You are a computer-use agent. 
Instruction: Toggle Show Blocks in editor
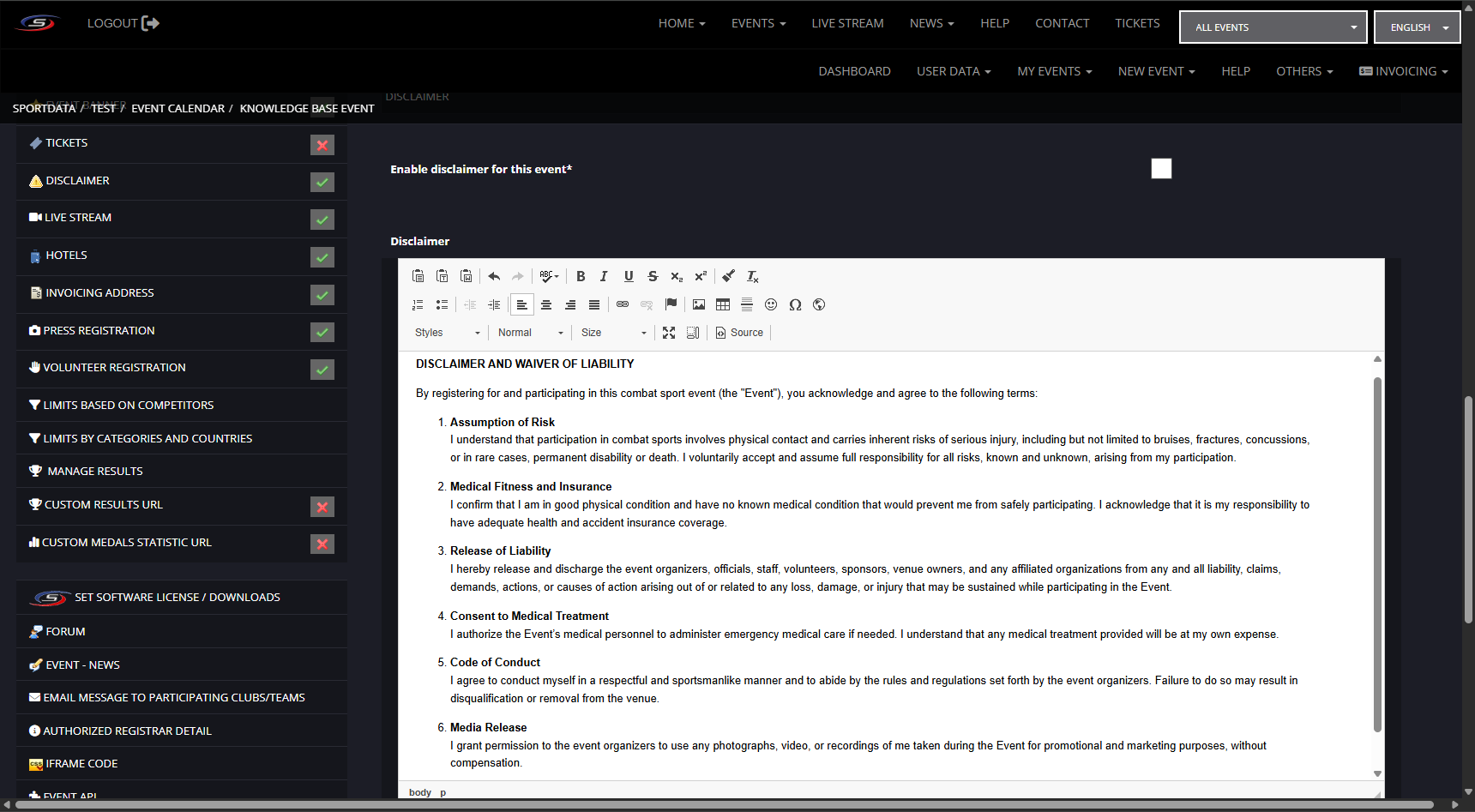tap(693, 333)
